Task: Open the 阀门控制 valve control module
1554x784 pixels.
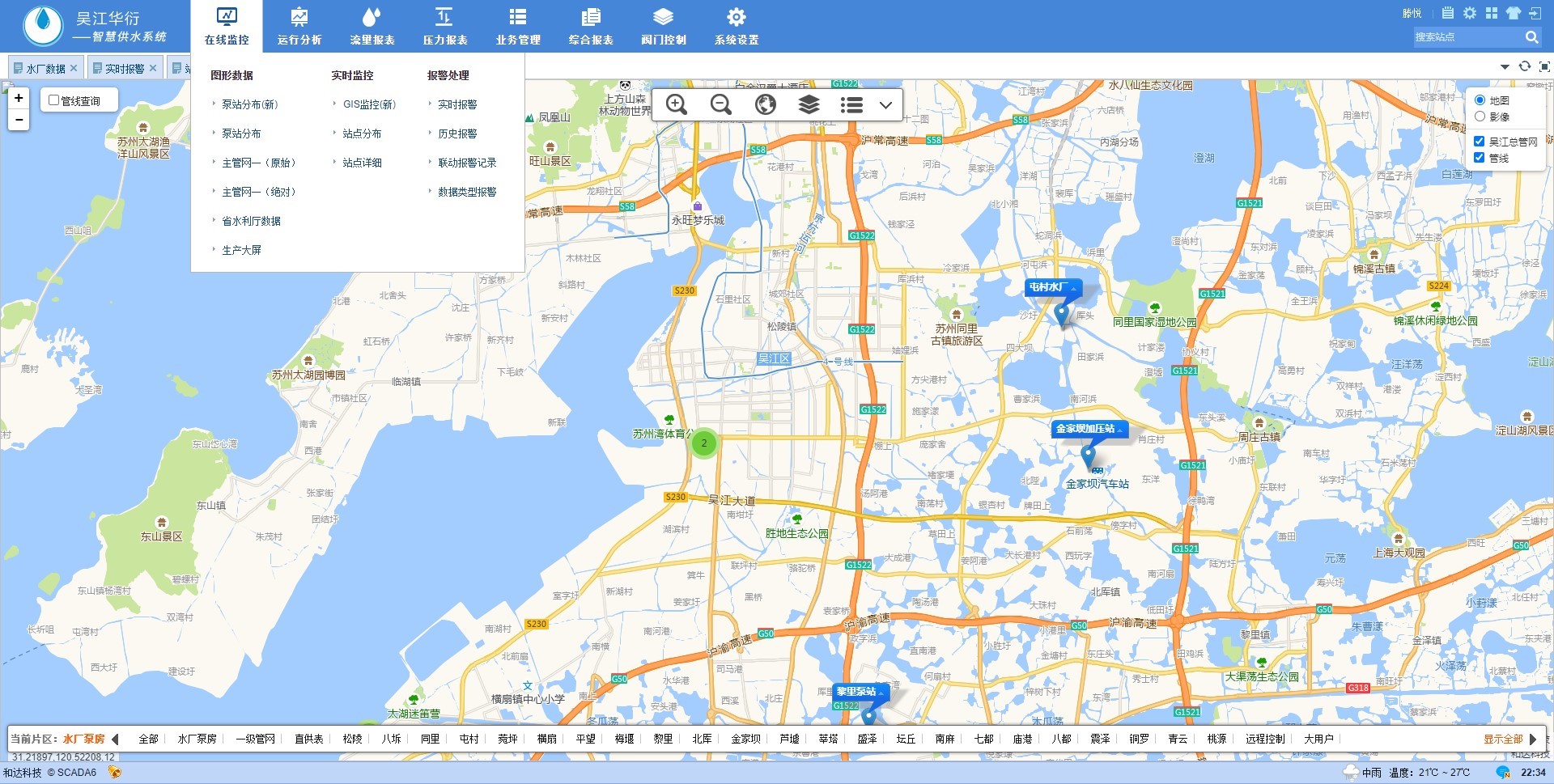Action: click(664, 26)
